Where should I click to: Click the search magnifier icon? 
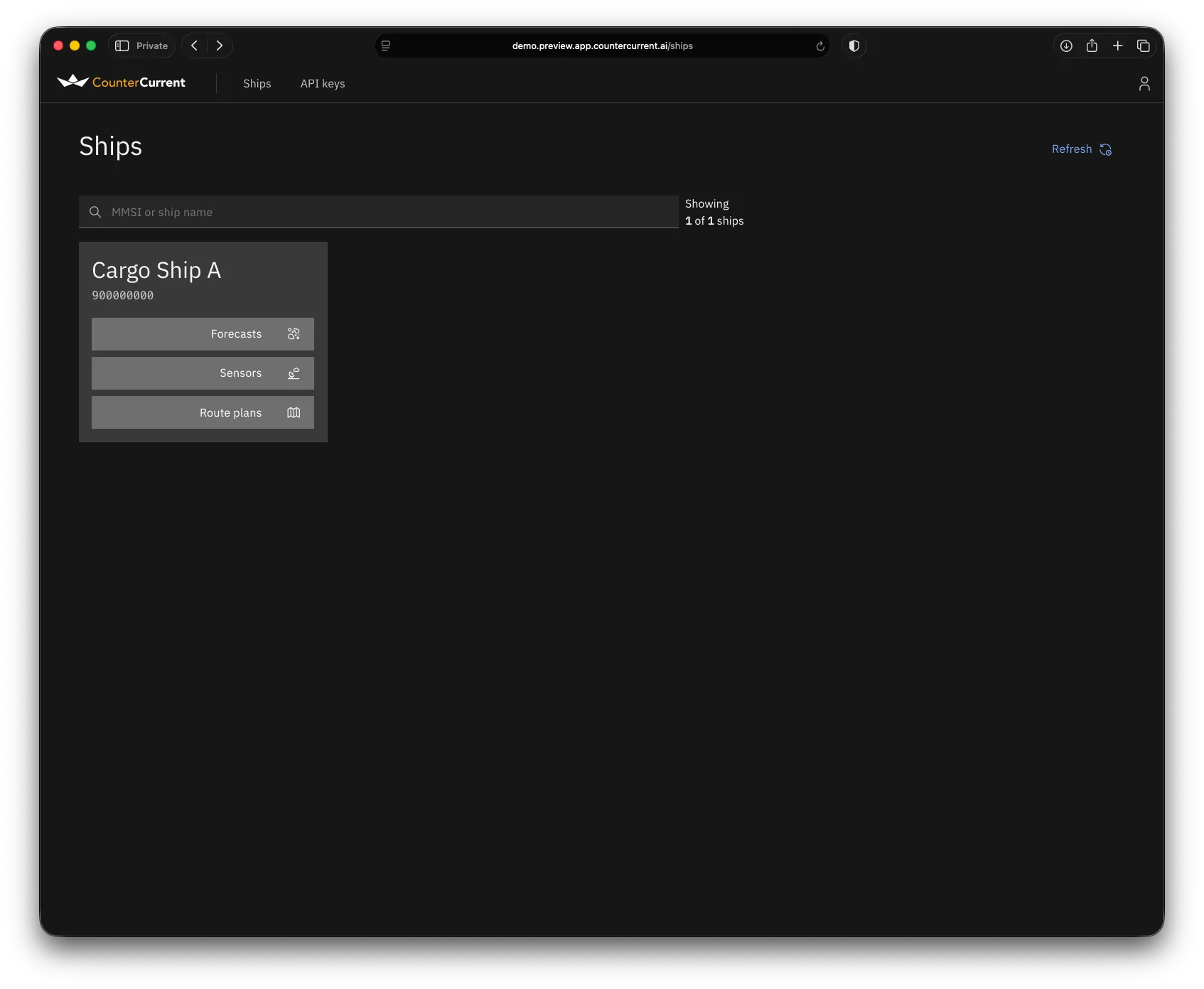(95, 212)
